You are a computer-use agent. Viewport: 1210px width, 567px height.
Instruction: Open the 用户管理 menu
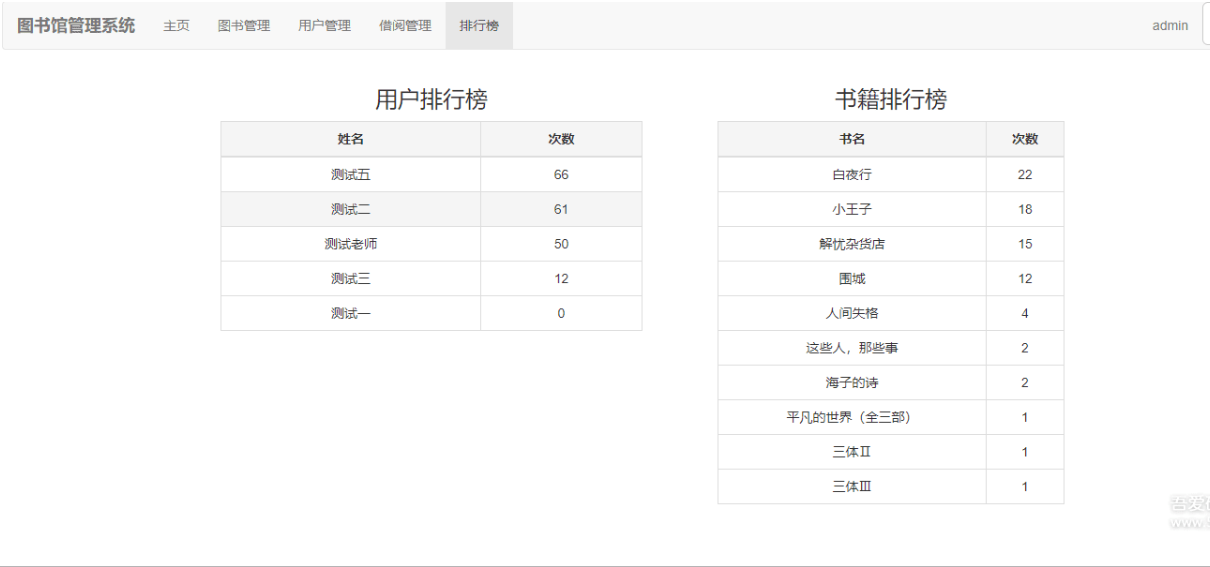(x=324, y=26)
